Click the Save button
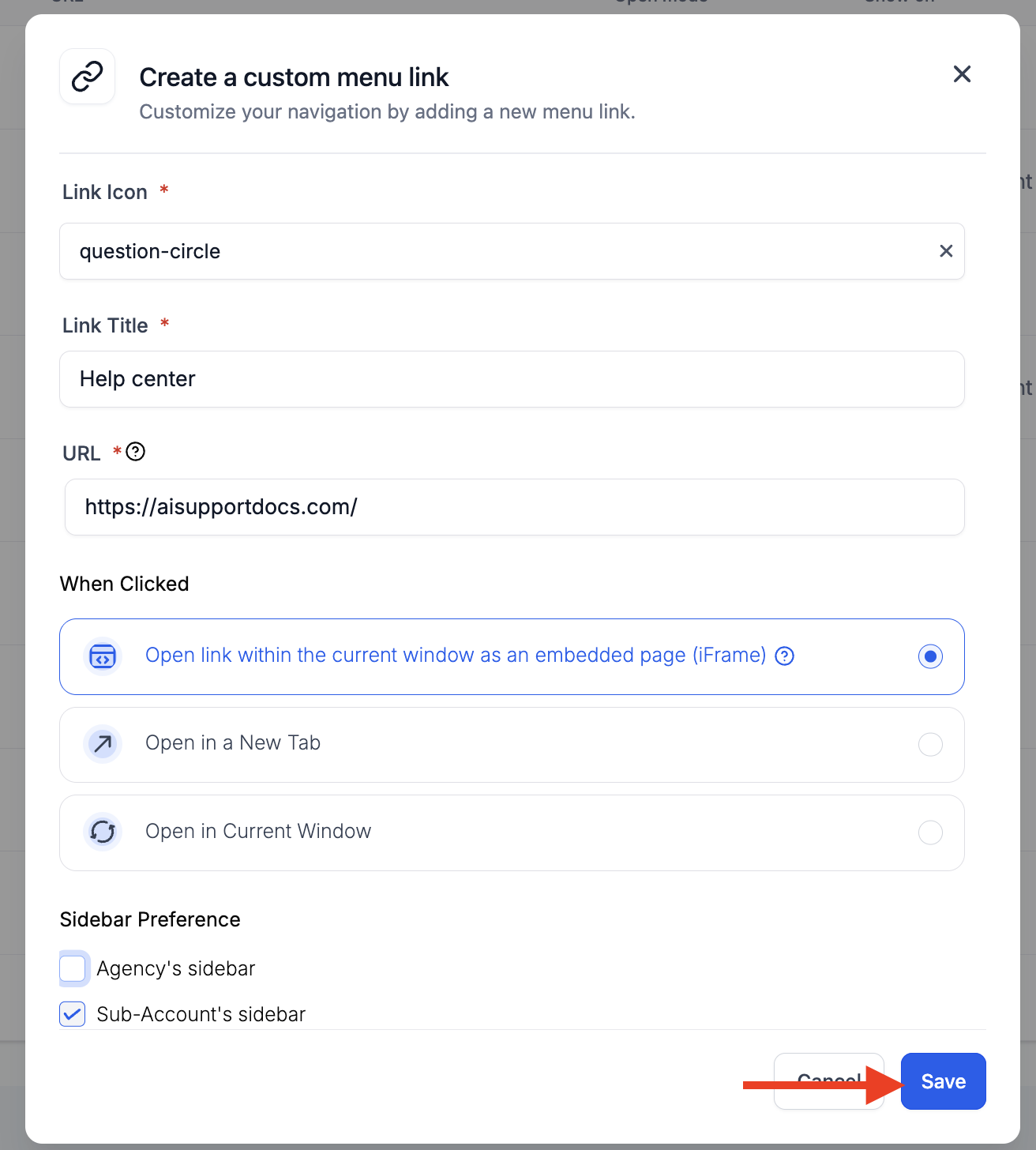Viewport: 1036px width, 1150px height. click(x=943, y=1081)
